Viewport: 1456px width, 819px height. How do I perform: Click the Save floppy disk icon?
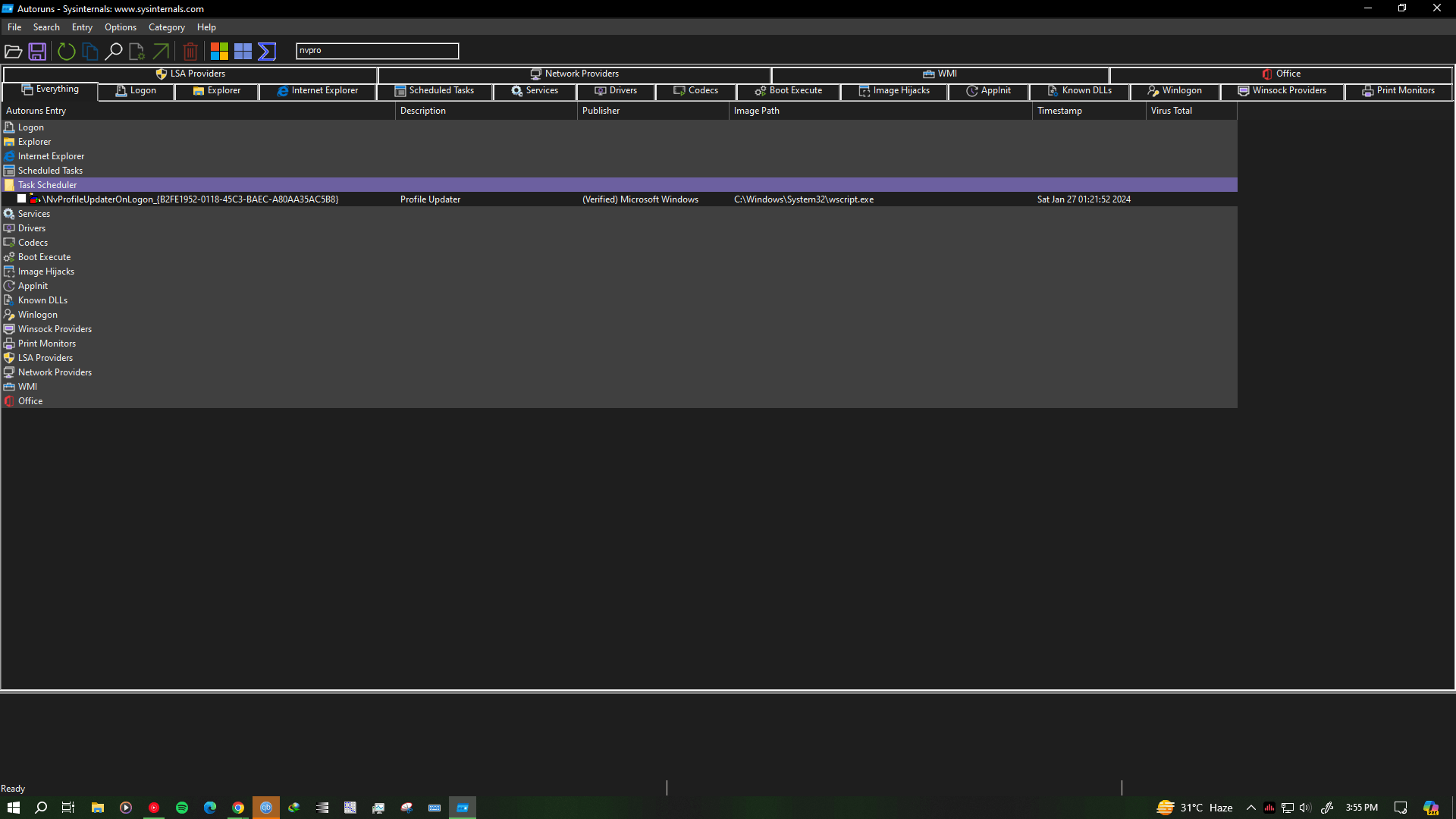coord(37,52)
